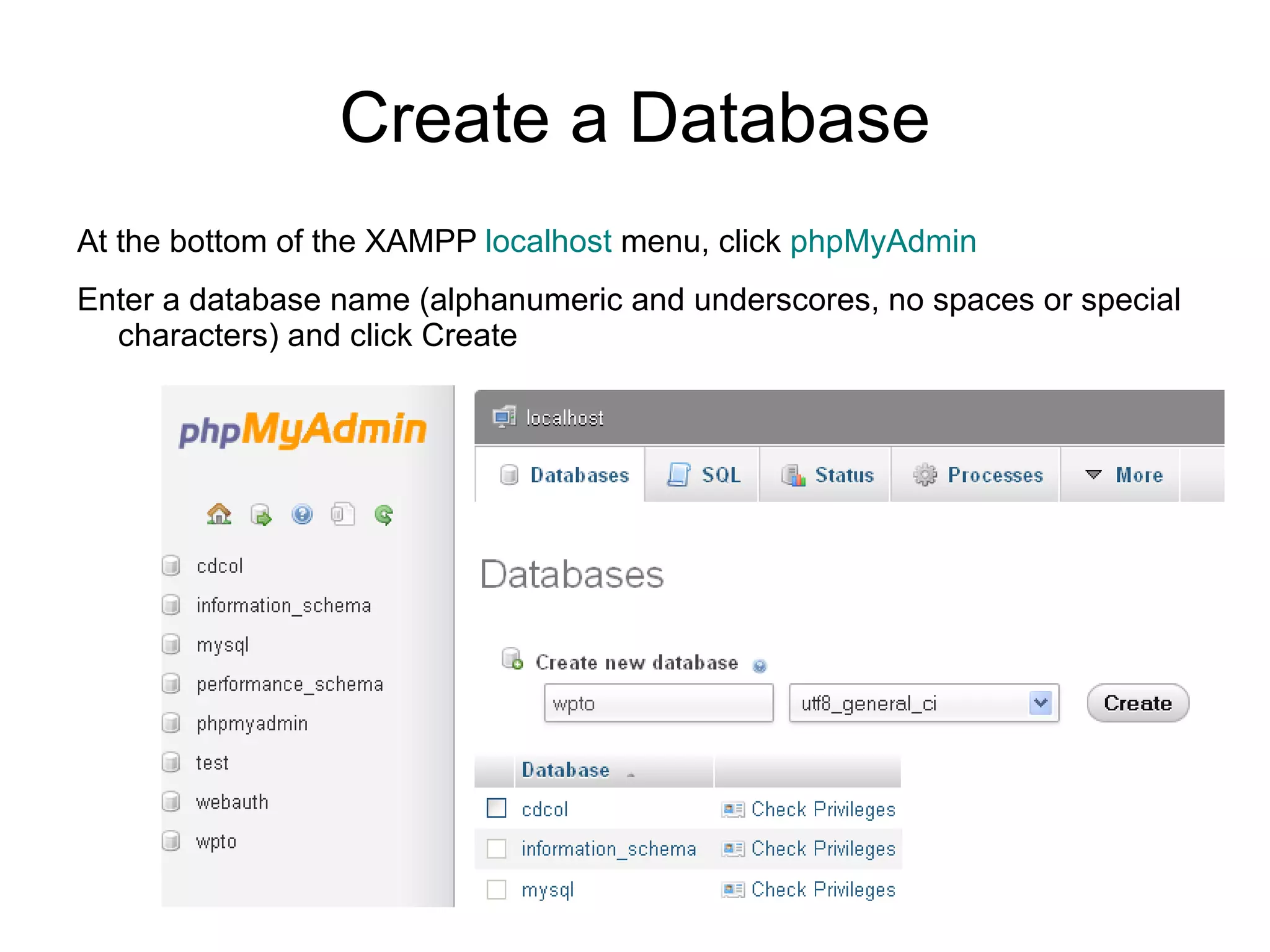
Task: Click the database icon beside test
Action: tap(171, 762)
